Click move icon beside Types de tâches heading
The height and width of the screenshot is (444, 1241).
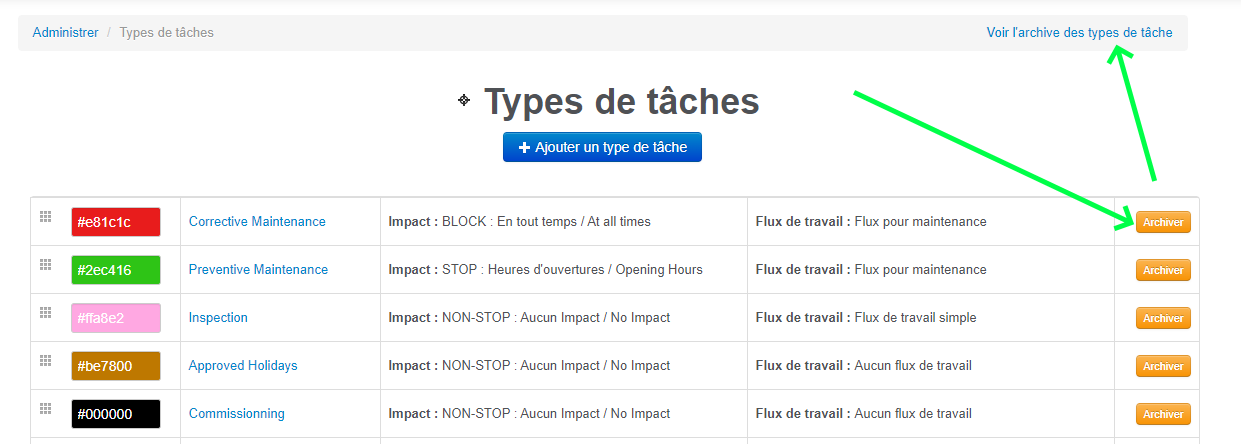tap(464, 100)
